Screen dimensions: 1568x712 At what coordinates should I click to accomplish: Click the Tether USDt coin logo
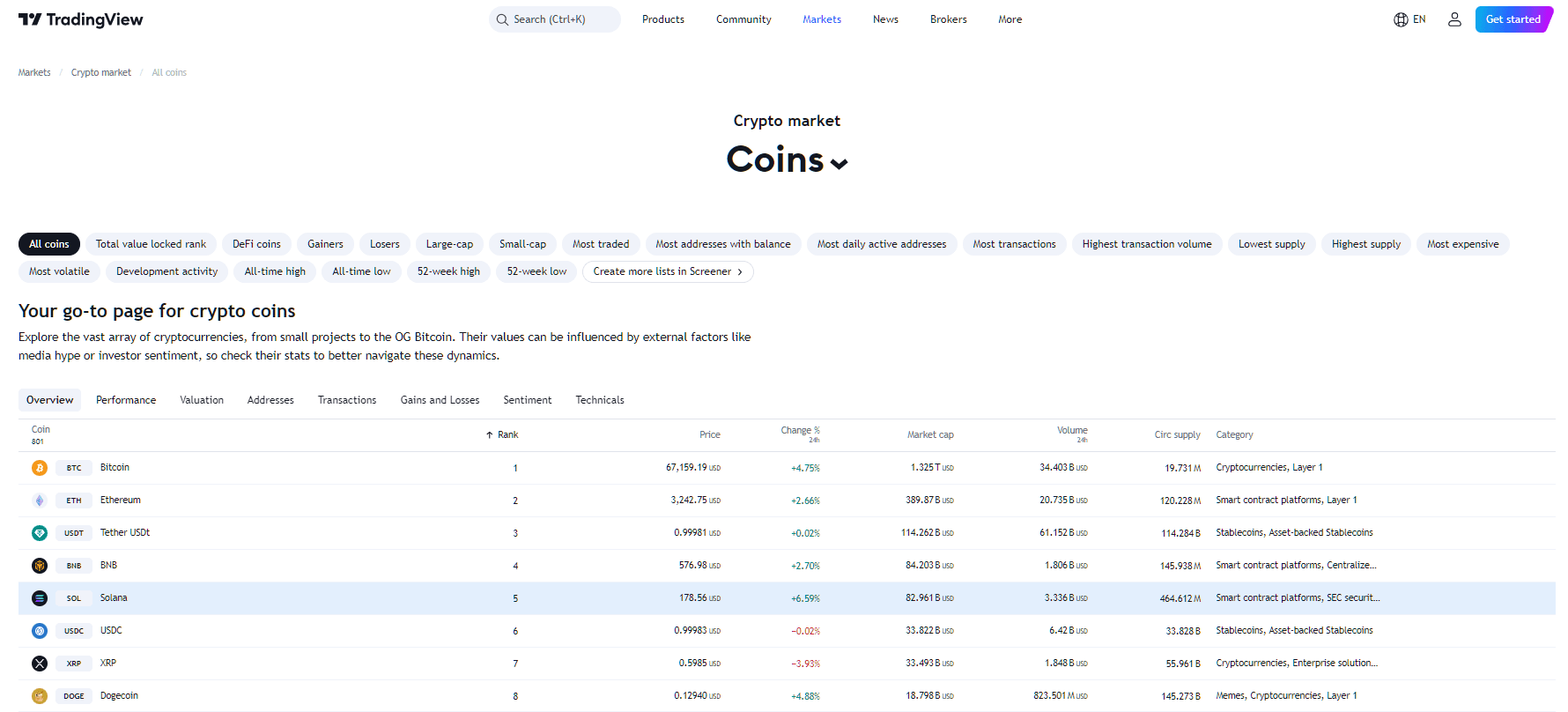(x=40, y=533)
